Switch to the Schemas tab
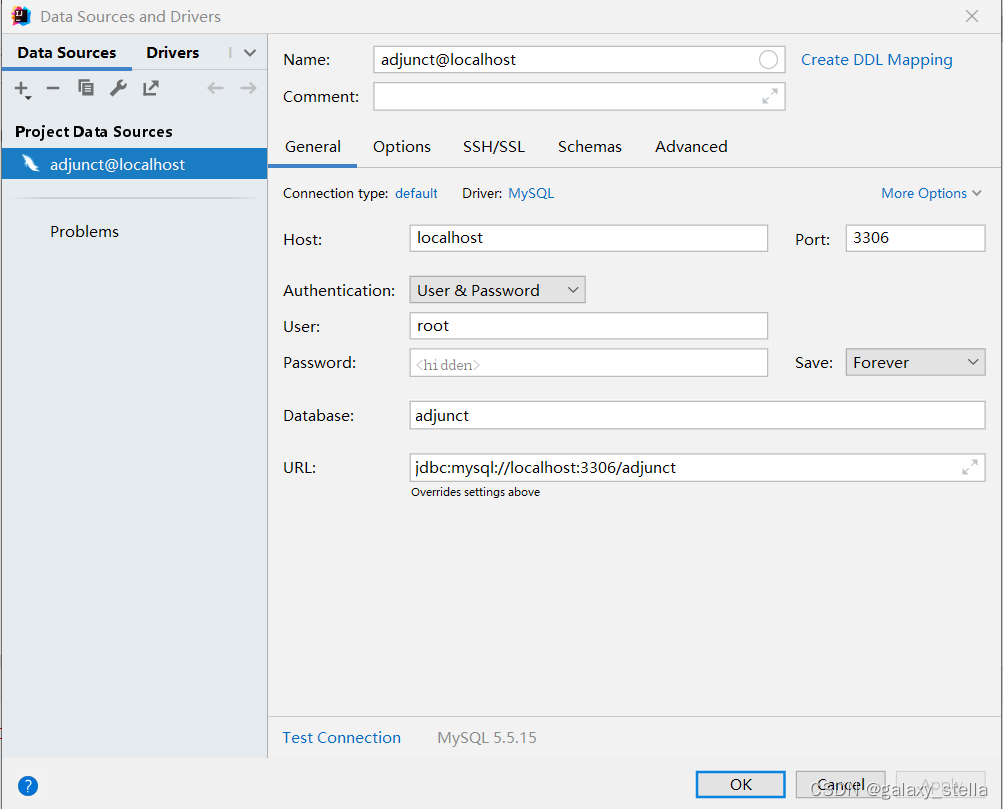Image resolution: width=1003 pixels, height=809 pixels. [589, 146]
